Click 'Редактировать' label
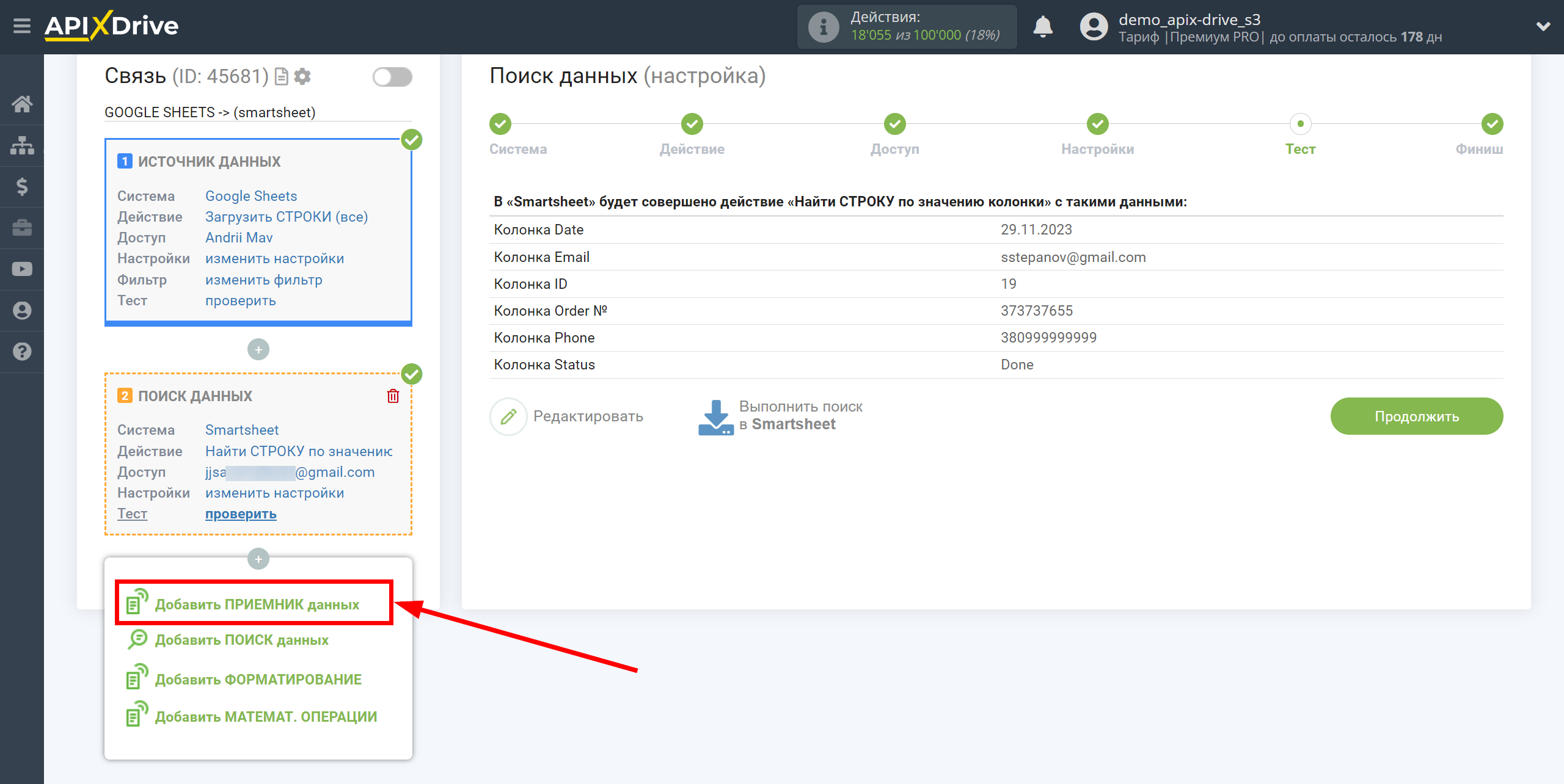1564x784 pixels. [588, 416]
